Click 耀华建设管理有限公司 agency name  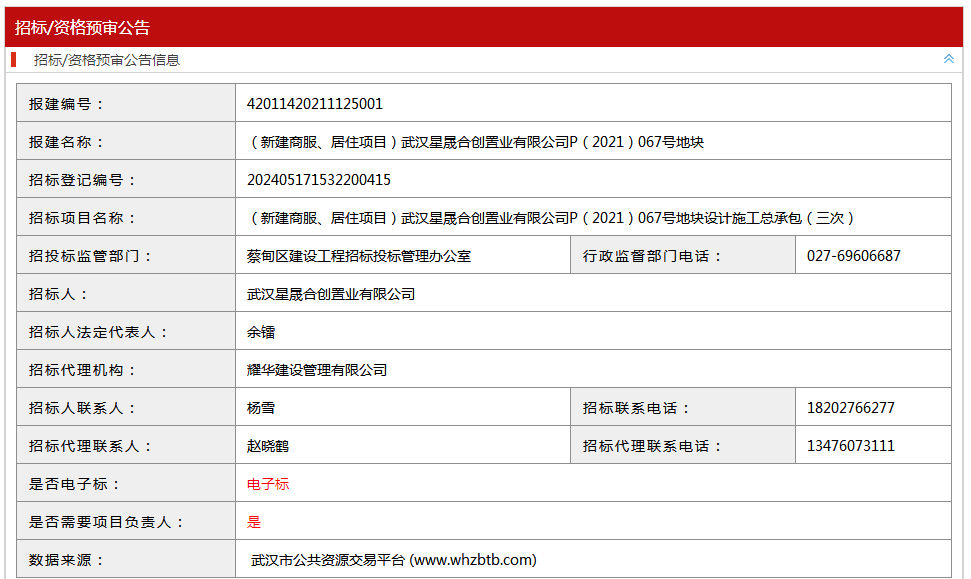point(317,370)
